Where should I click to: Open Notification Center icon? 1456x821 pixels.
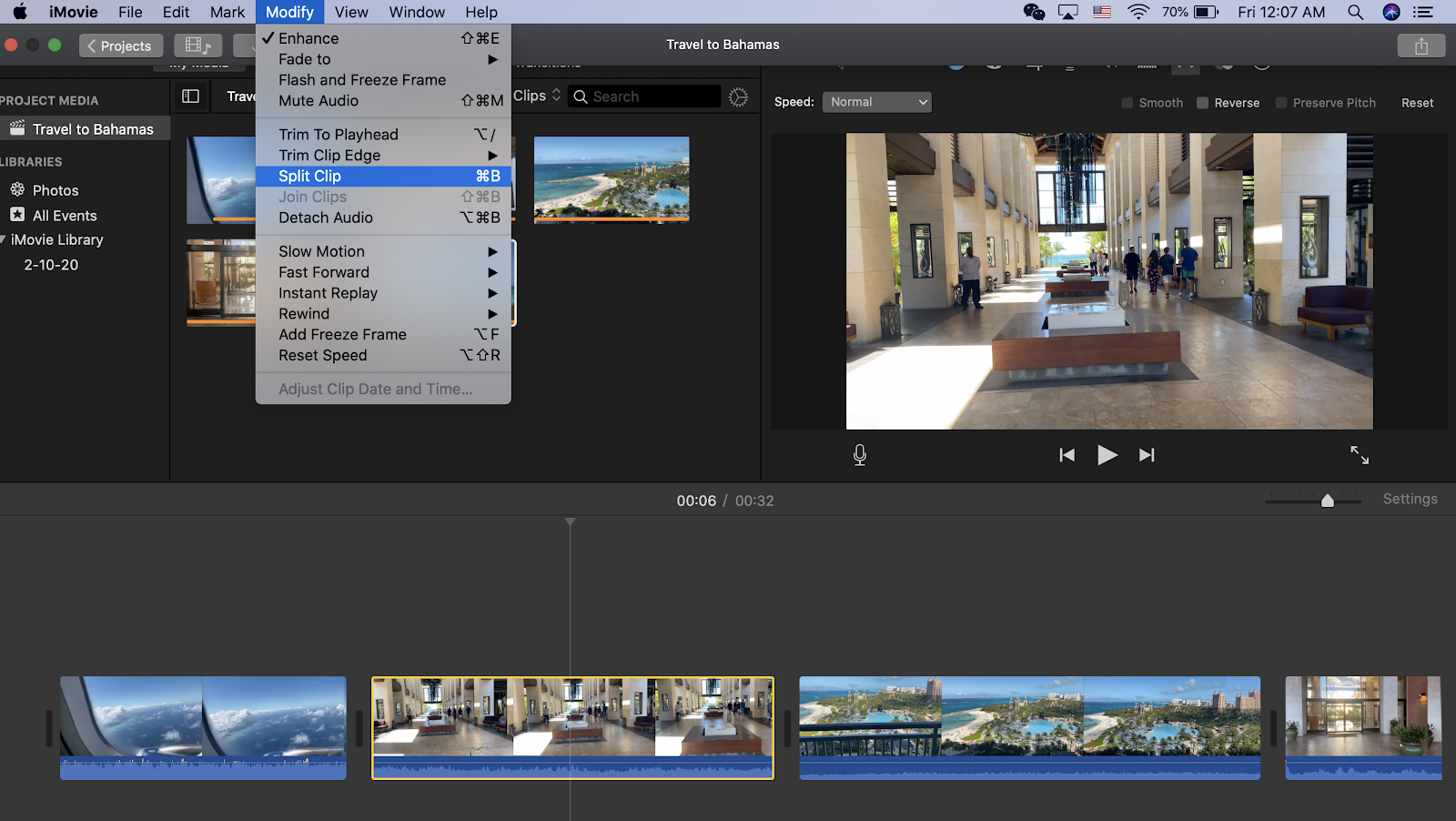click(1423, 12)
